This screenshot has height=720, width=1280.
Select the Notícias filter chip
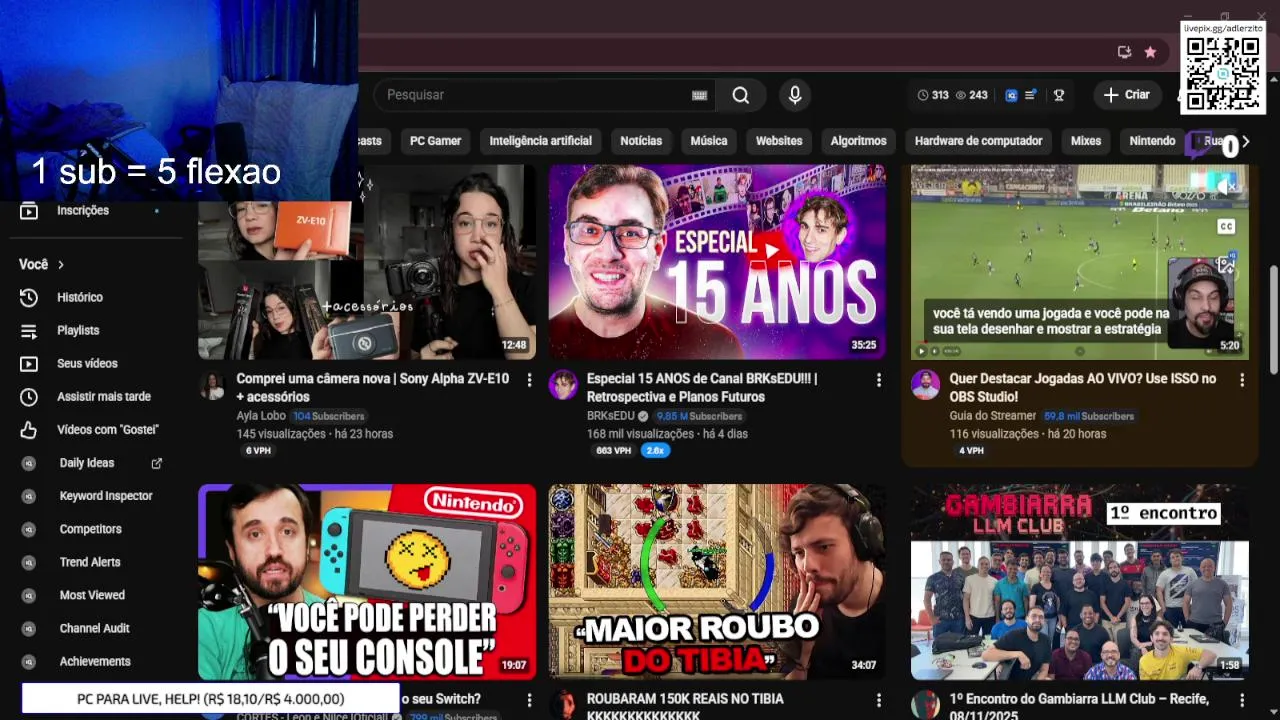(641, 141)
